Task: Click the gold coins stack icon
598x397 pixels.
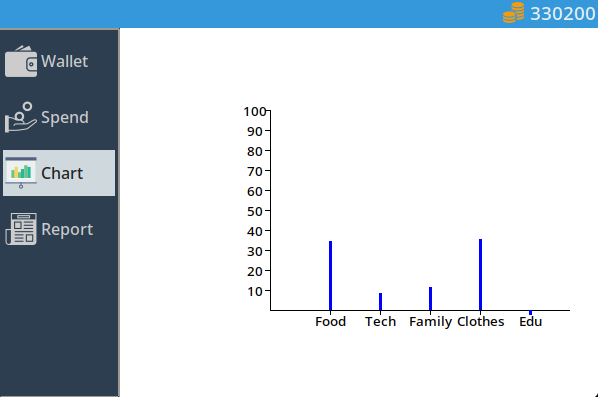Action: point(513,13)
